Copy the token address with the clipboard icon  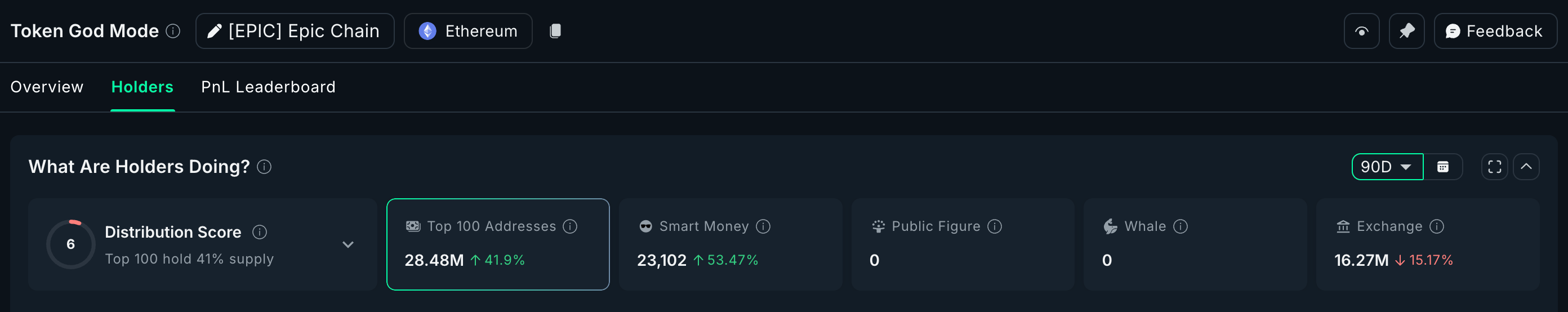coord(555,31)
